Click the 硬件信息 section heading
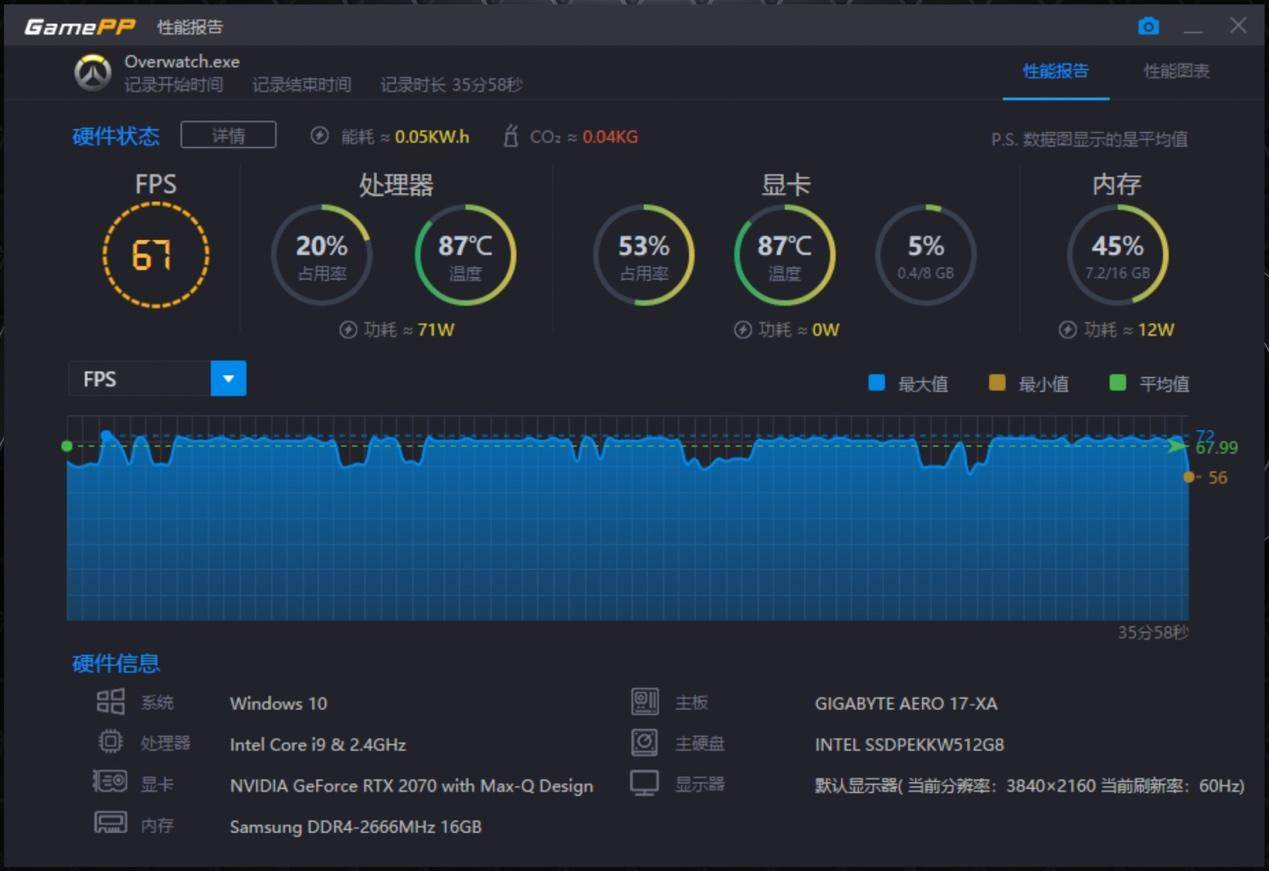The width and height of the screenshot is (1269, 871). pos(116,663)
